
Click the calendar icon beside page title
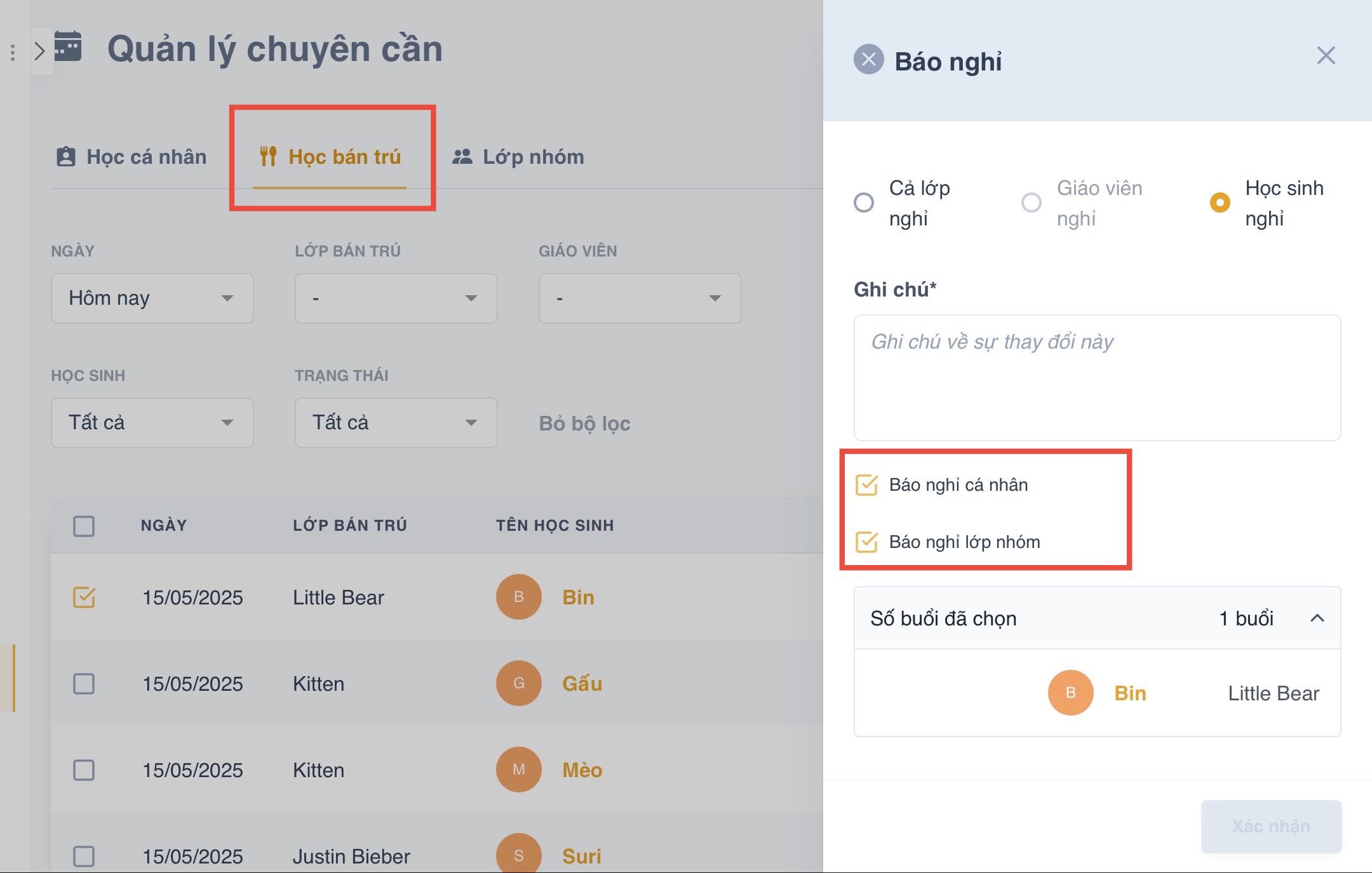[x=68, y=46]
